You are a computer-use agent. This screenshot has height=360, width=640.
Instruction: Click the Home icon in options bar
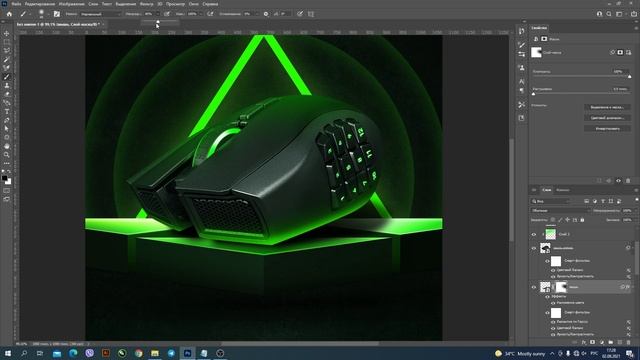[9, 14]
